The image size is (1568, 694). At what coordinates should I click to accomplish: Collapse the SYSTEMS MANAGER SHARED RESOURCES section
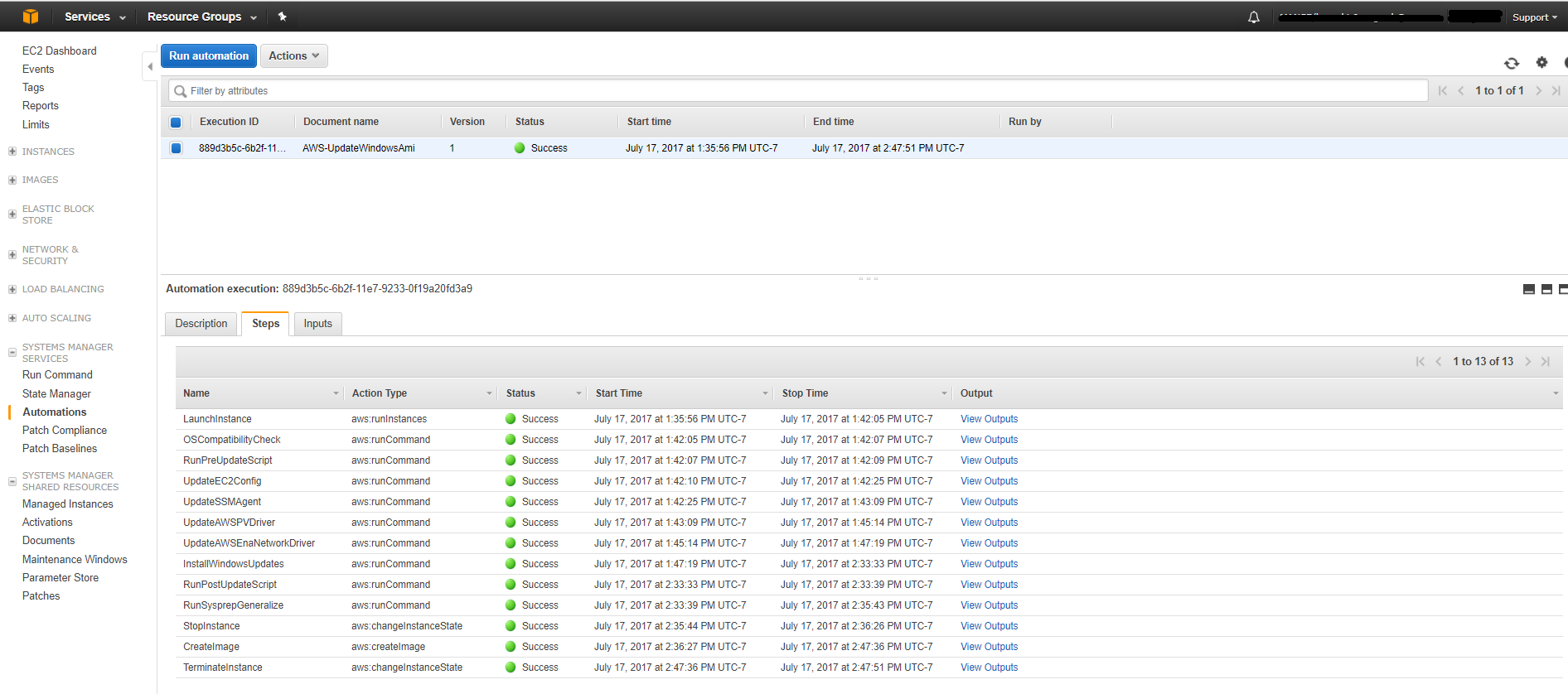12,481
